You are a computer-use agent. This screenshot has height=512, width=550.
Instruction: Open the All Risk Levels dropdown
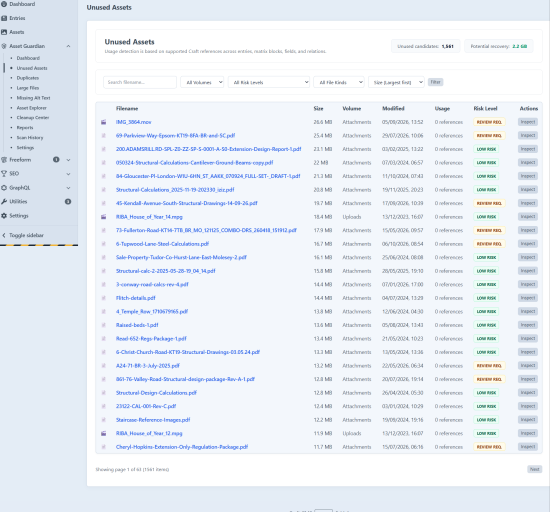pos(269,82)
